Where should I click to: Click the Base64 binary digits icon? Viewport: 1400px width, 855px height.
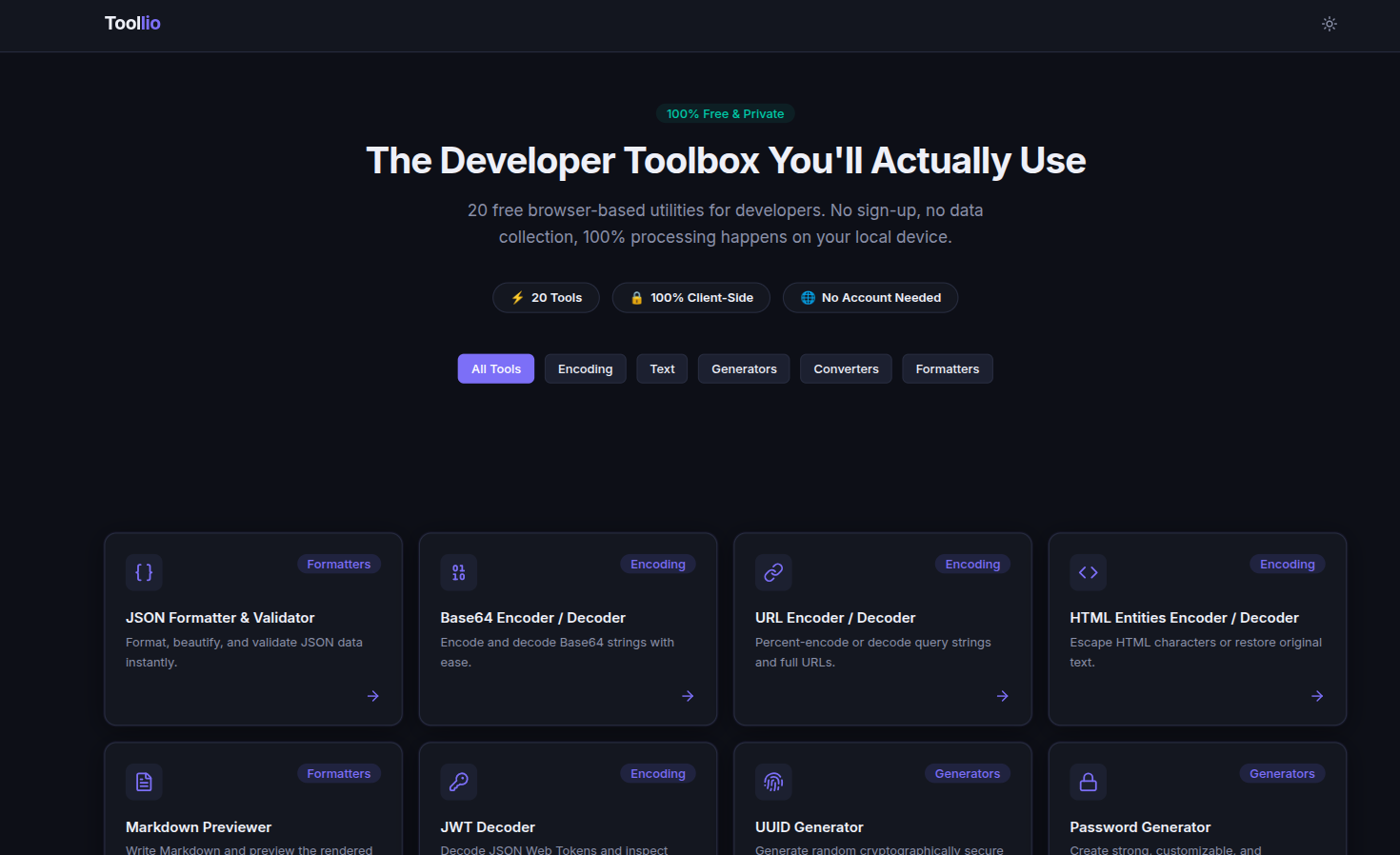458,572
